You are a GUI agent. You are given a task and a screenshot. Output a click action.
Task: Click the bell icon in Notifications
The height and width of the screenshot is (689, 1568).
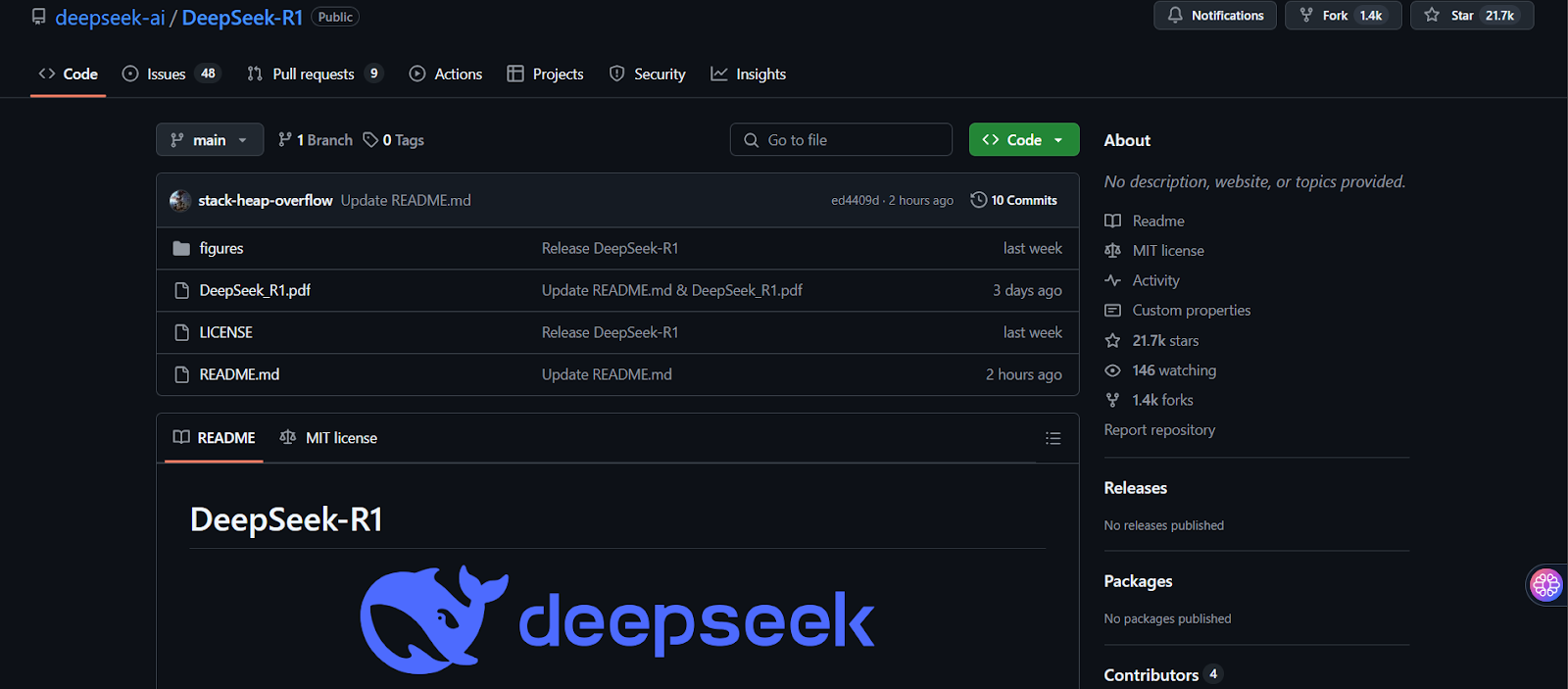click(x=1175, y=16)
